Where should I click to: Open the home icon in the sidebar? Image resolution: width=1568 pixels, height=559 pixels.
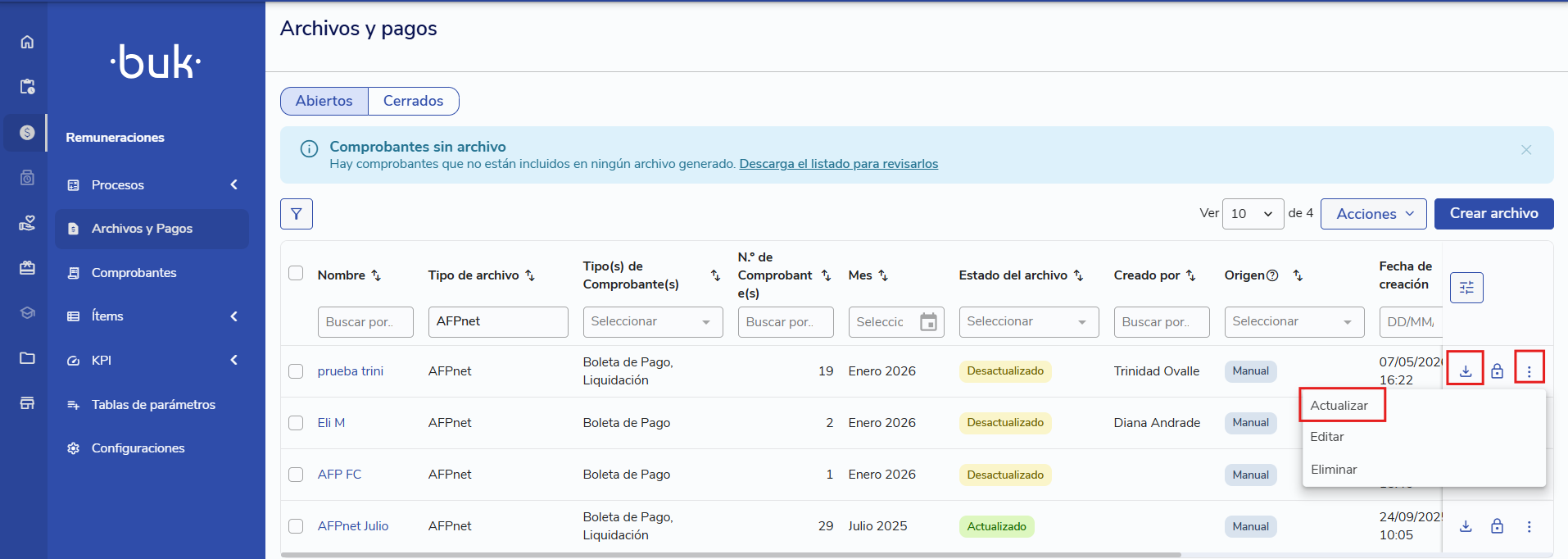click(27, 42)
